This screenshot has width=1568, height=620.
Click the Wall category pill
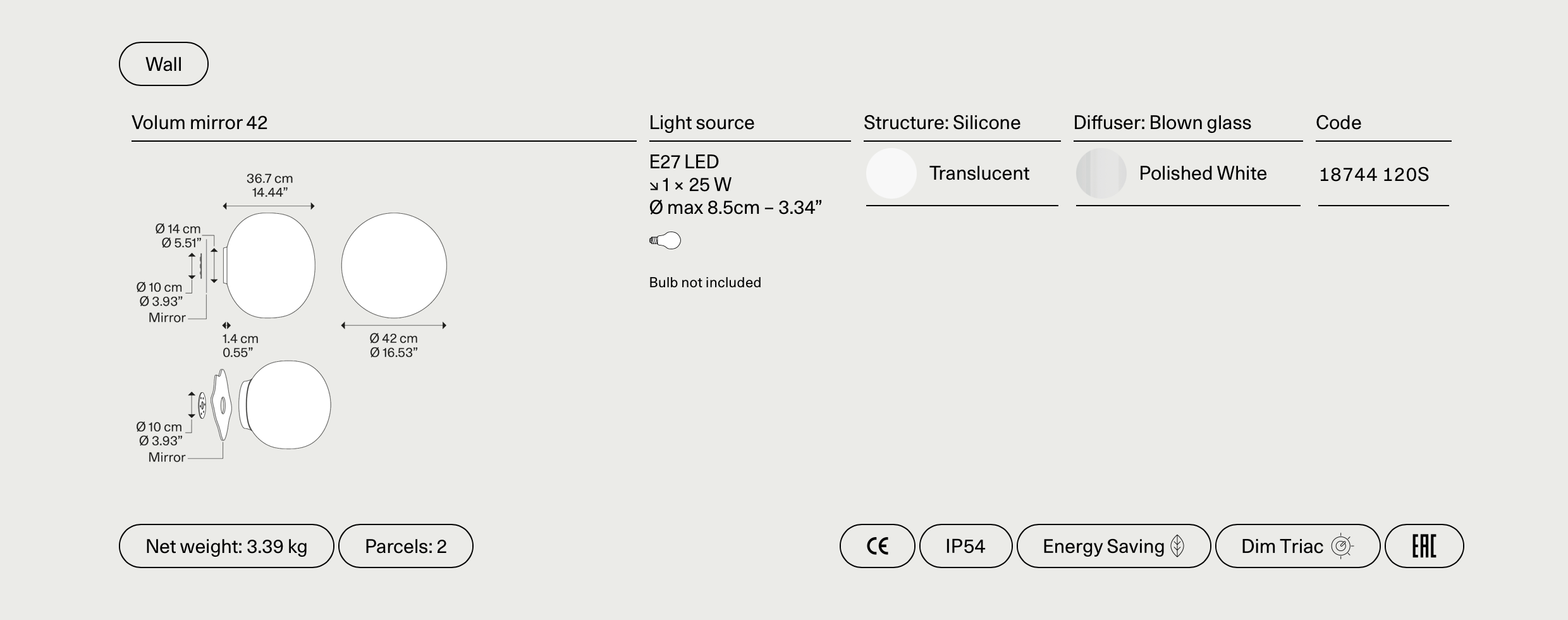tap(163, 64)
